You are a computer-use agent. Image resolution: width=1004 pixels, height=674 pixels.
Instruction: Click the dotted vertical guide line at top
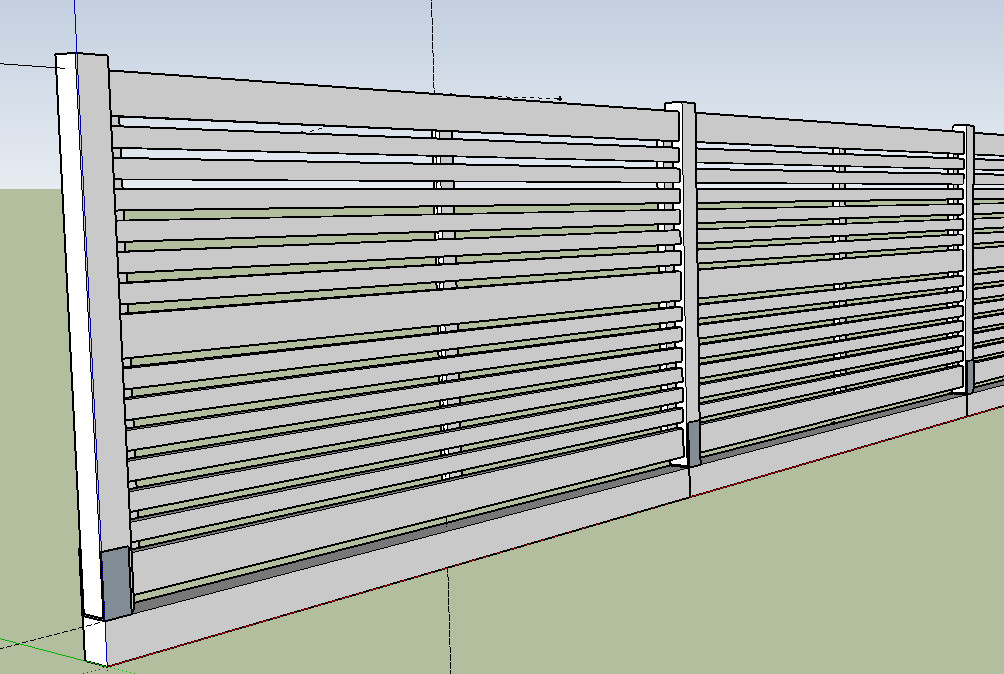433,40
